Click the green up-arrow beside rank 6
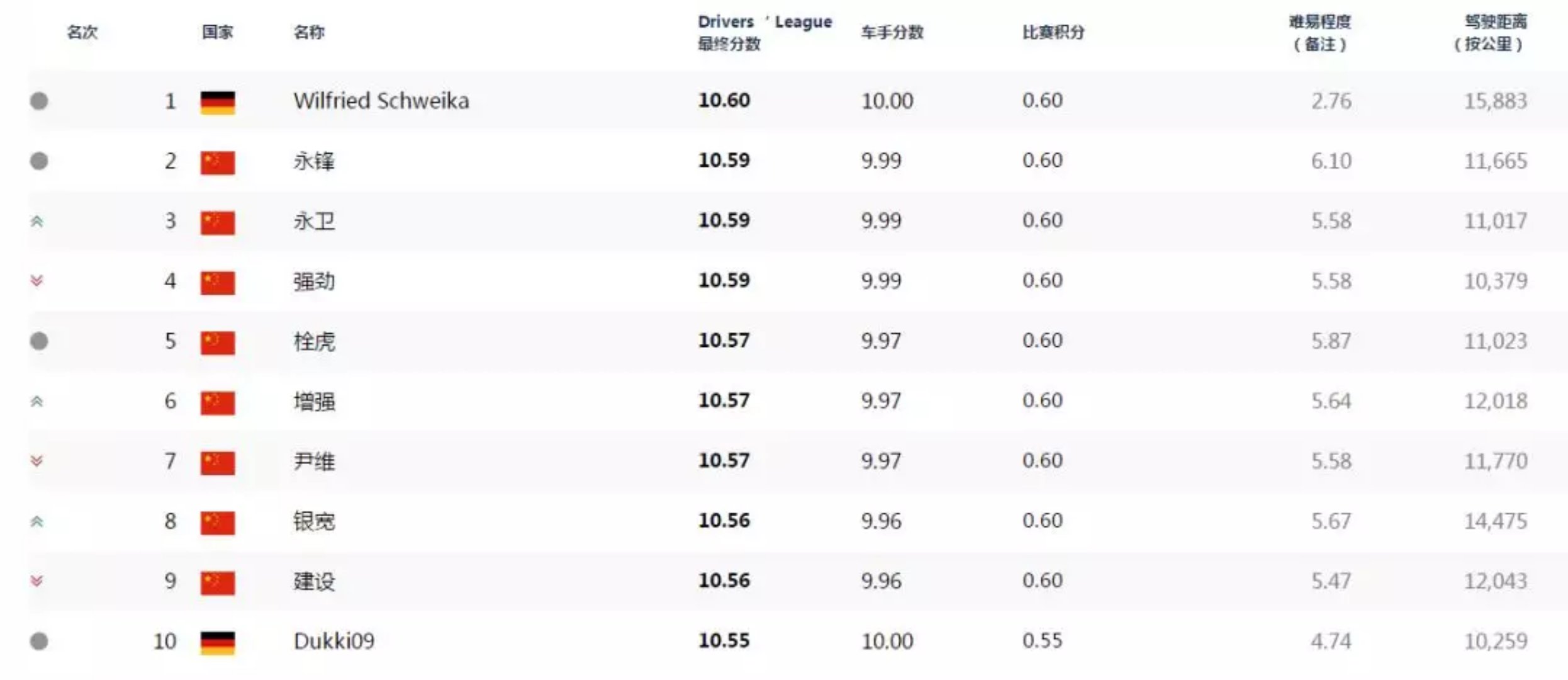 tap(37, 401)
